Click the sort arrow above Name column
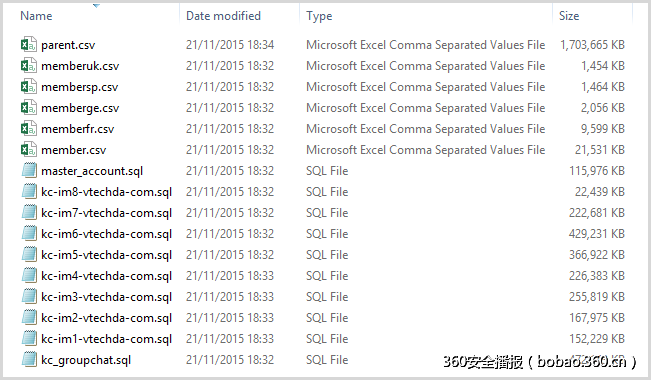Image resolution: width=651 pixels, height=380 pixels. (96, 6)
